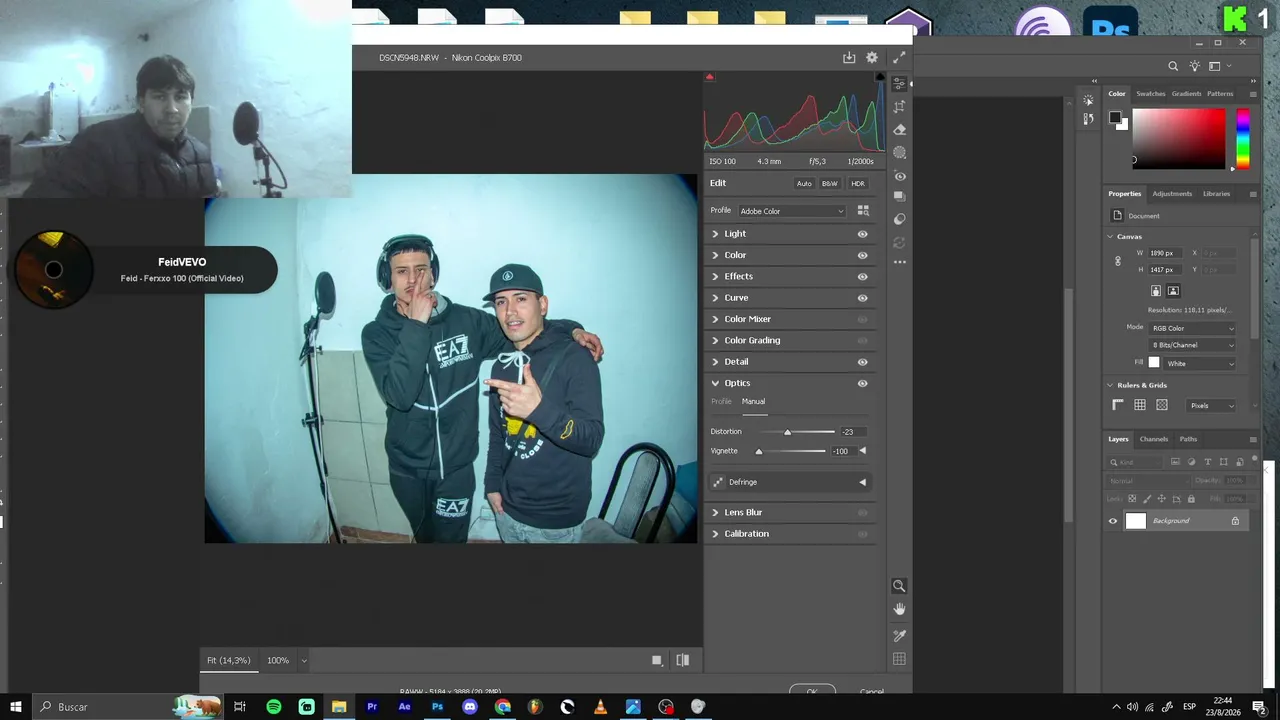Image resolution: width=1280 pixels, height=720 pixels.
Task: Switch to the Swatches tab
Action: [1150, 94]
